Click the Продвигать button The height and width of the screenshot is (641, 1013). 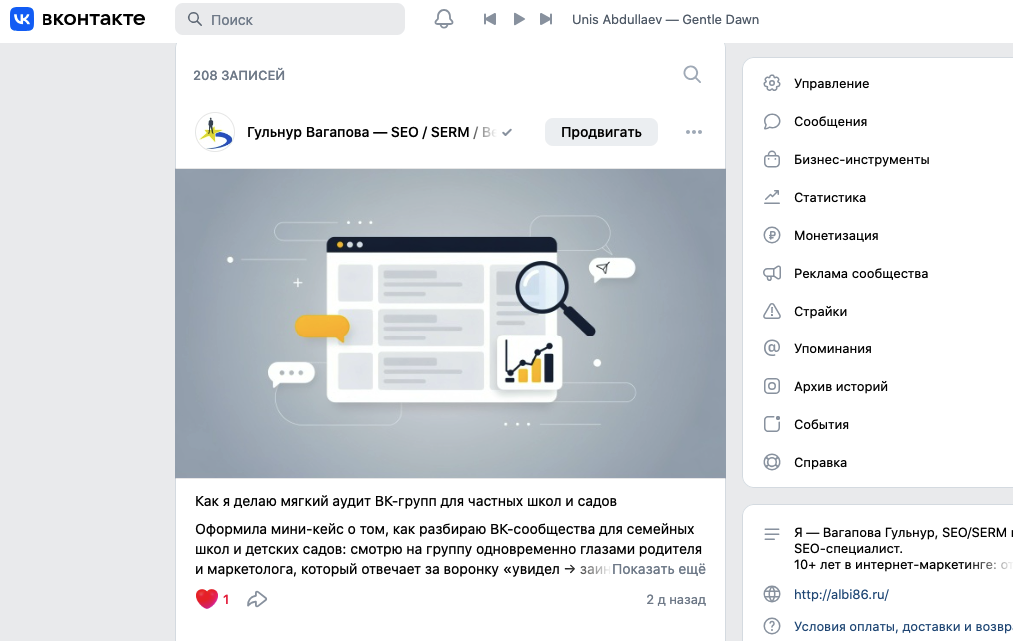coord(601,132)
